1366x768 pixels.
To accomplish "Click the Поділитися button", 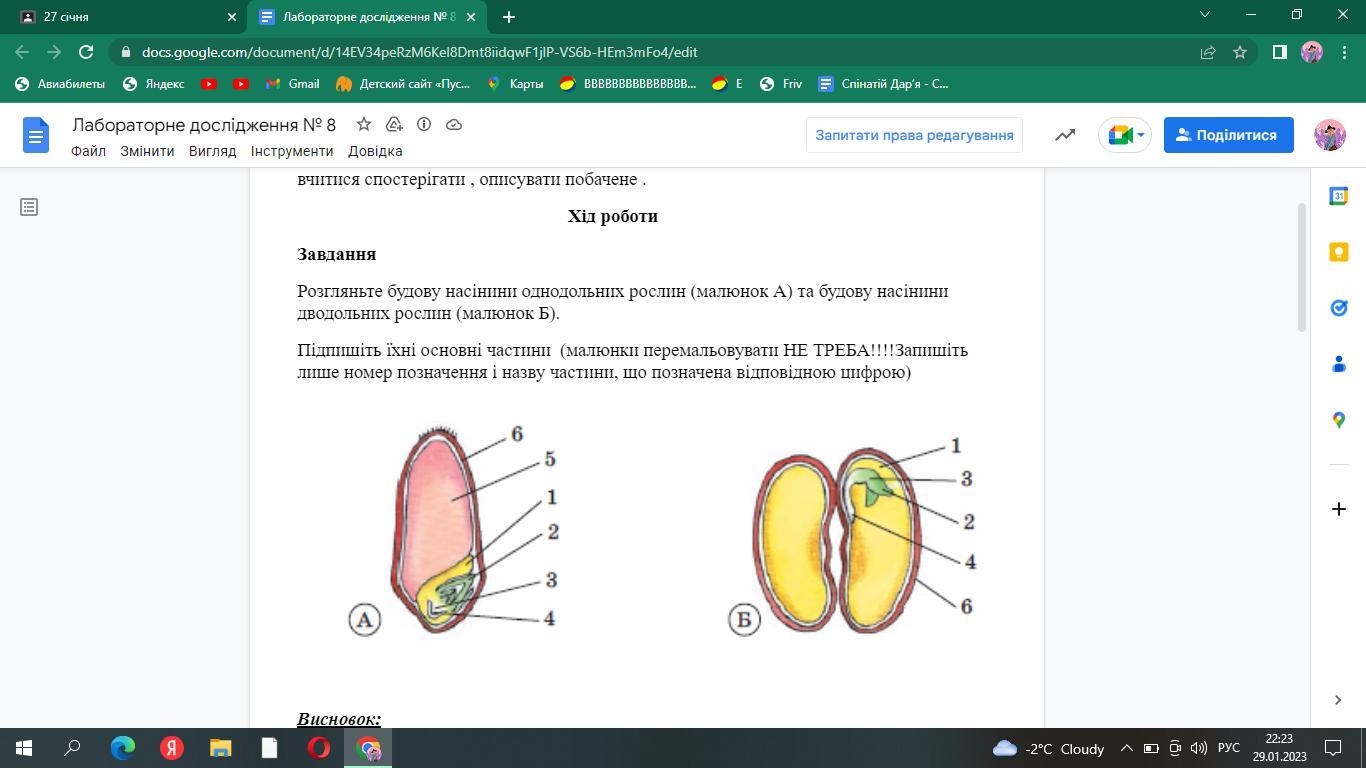I will point(1228,135).
